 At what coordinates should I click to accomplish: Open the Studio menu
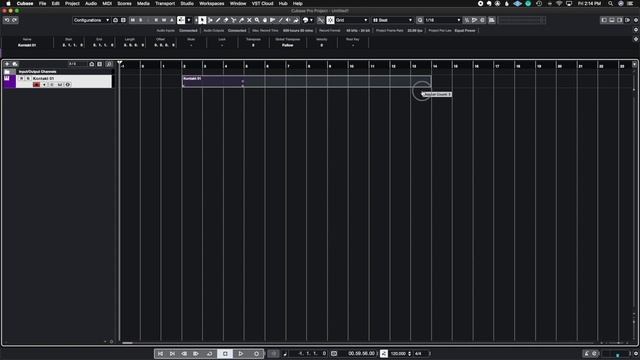[187, 3]
